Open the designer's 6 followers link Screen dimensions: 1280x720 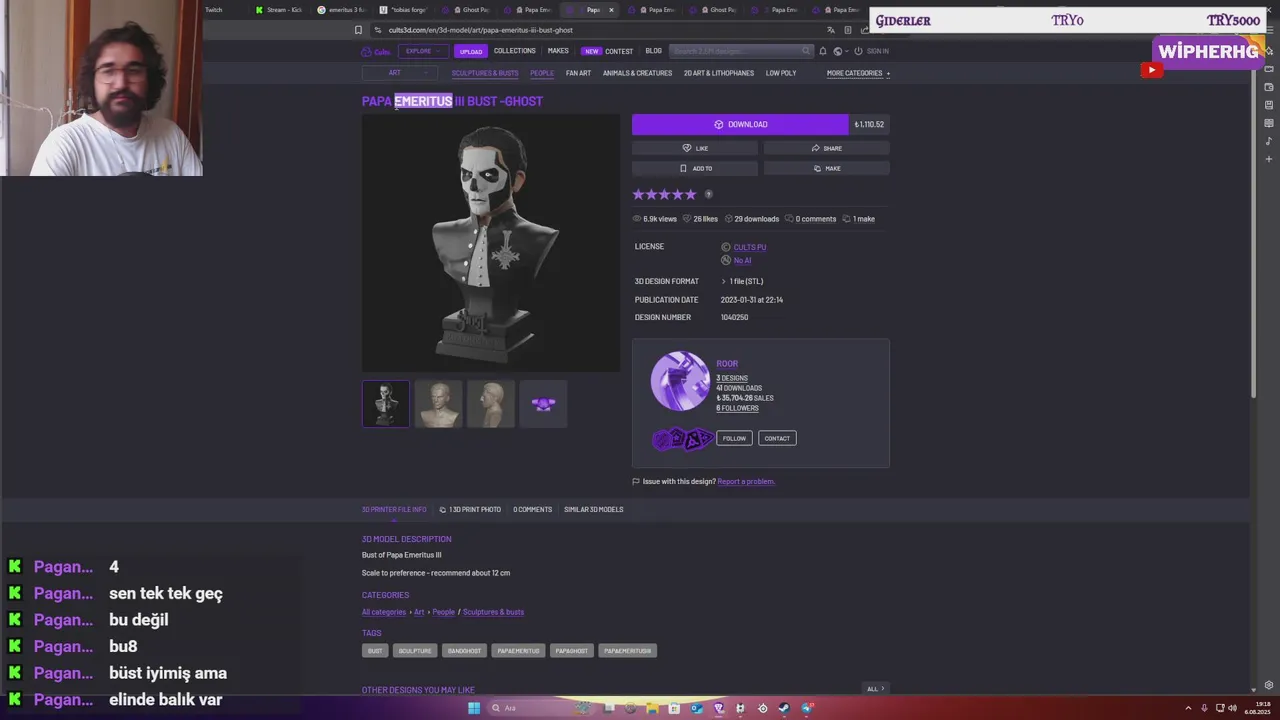[x=737, y=408]
